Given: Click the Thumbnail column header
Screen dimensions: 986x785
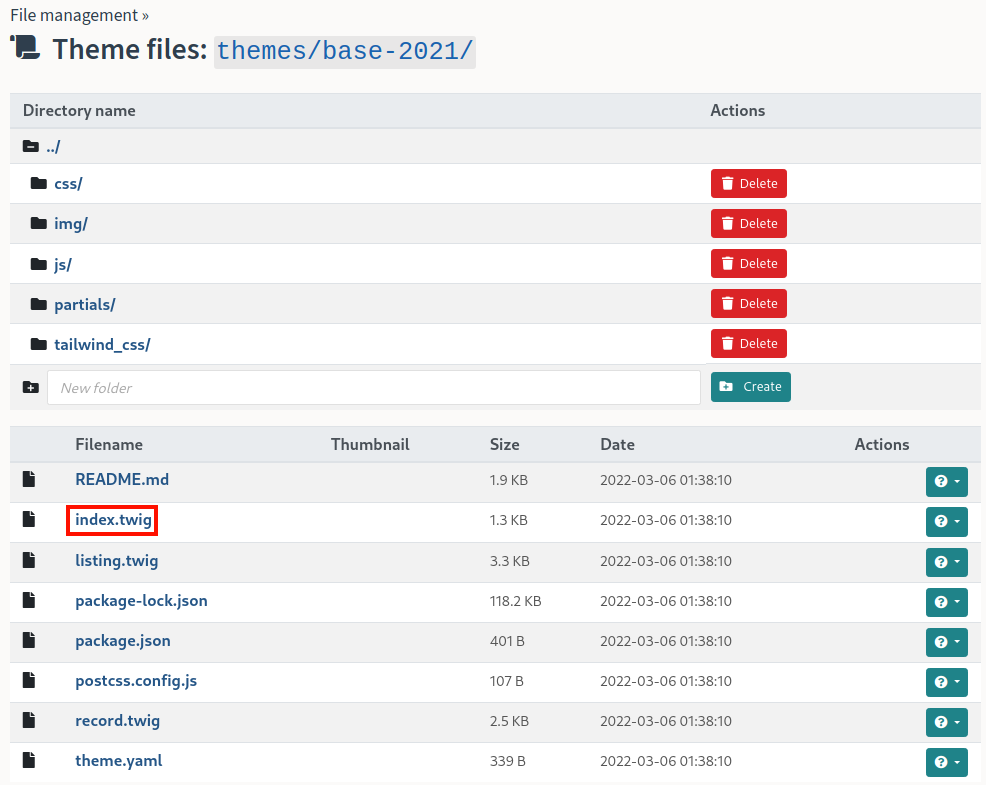Looking at the screenshot, I should tap(370, 445).
